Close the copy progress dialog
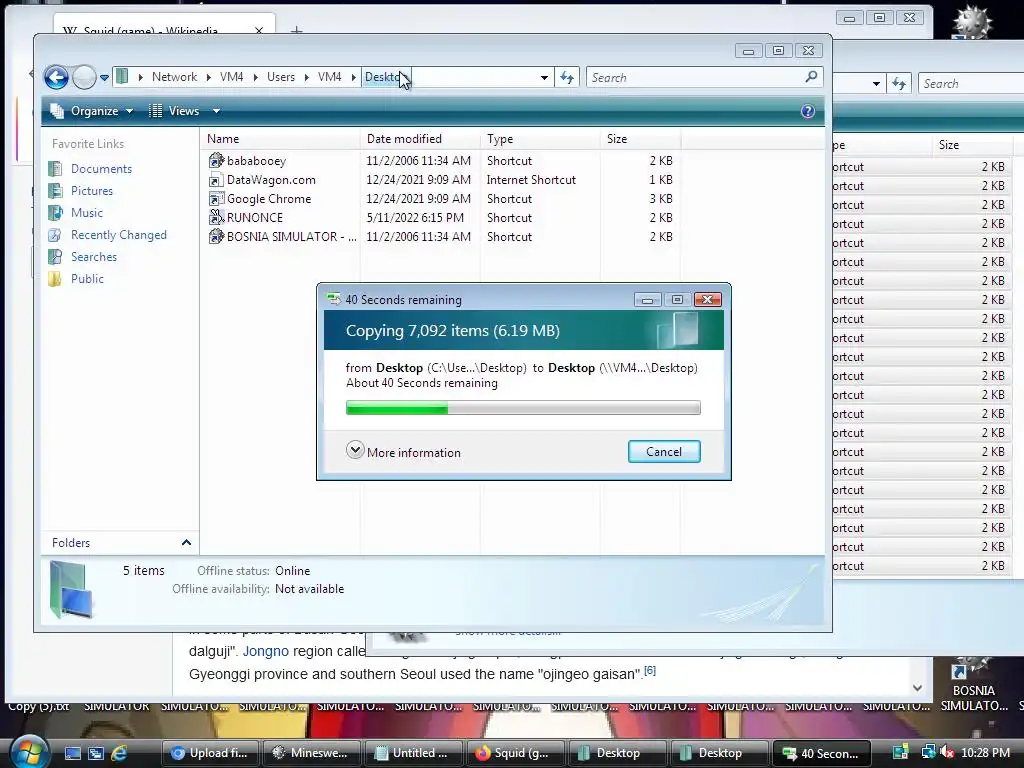Viewport: 1024px width, 768px height. pyautogui.click(x=707, y=300)
